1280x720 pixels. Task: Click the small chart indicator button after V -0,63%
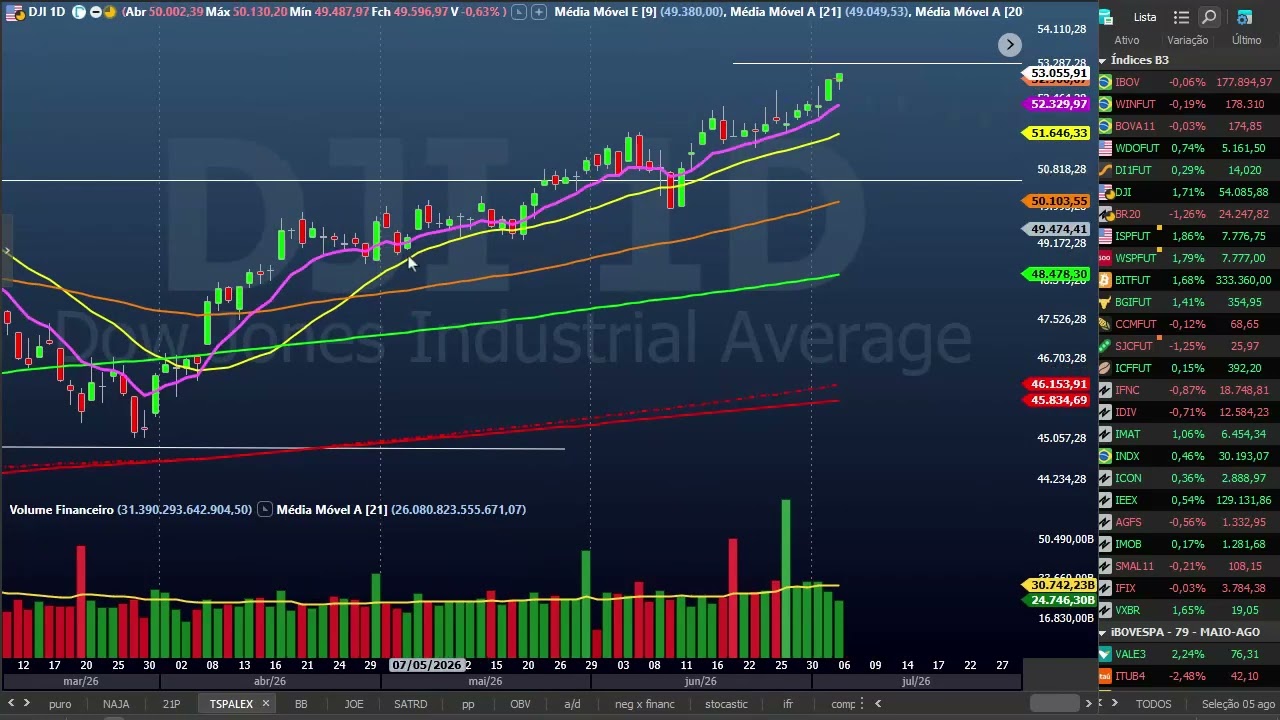(520, 12)
